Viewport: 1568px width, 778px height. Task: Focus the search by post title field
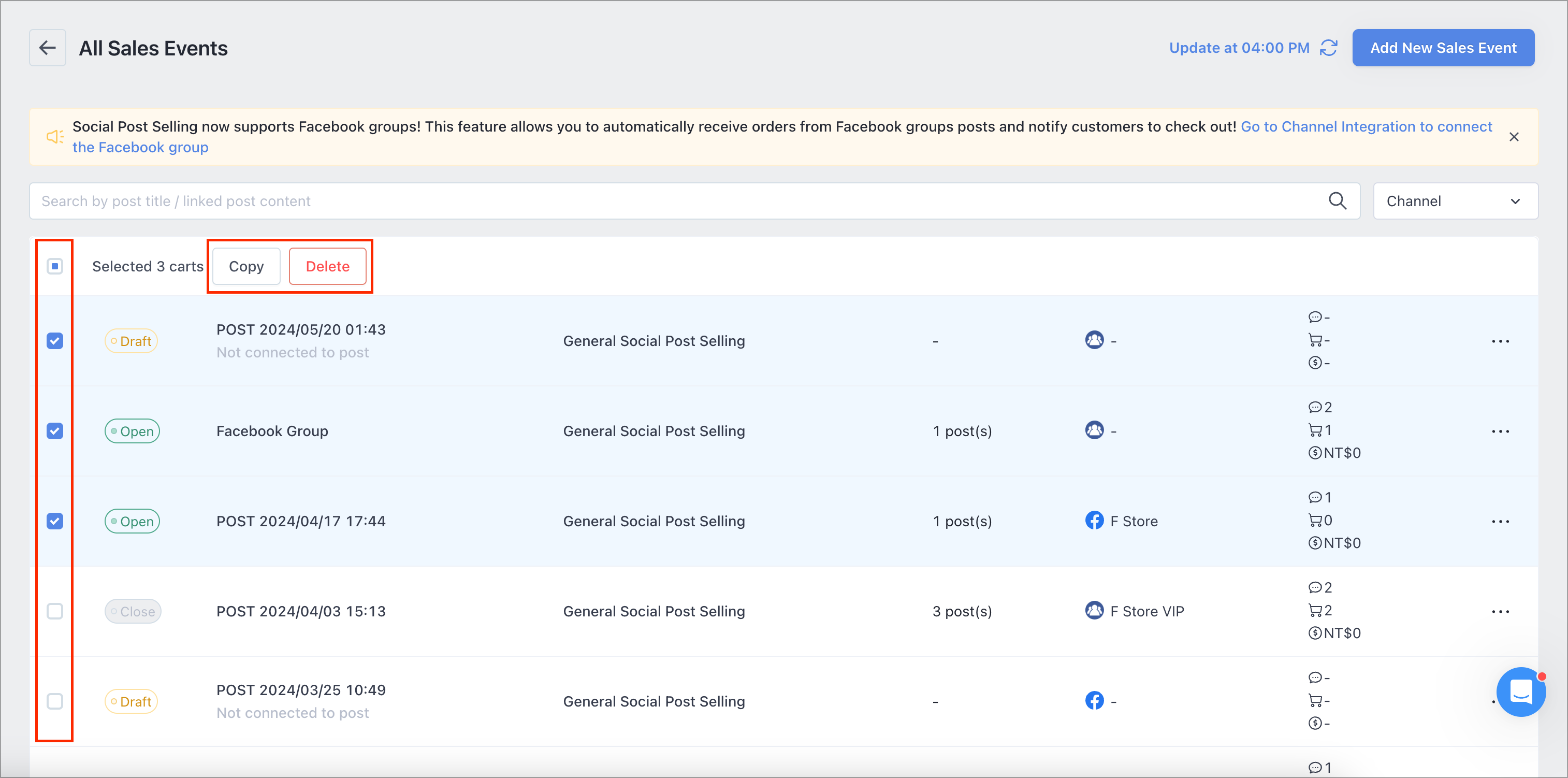[694, 201]
